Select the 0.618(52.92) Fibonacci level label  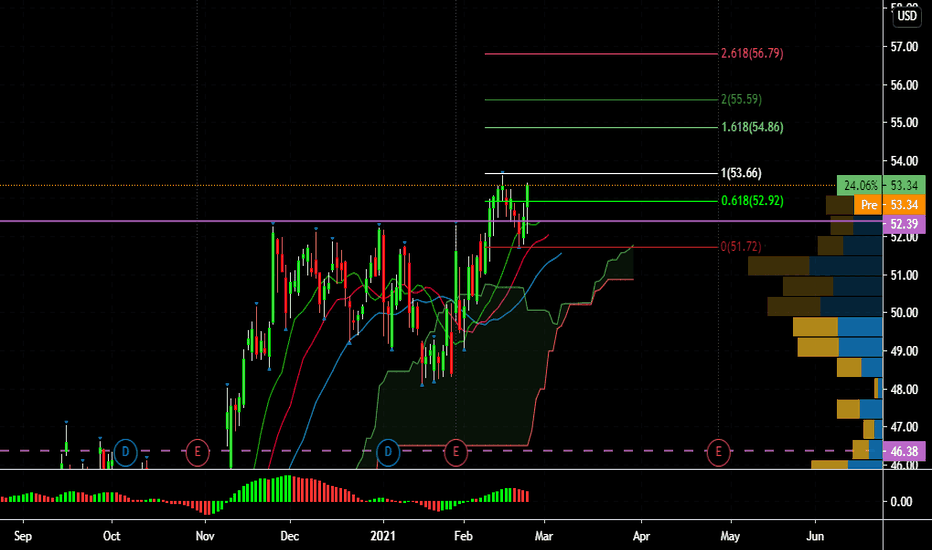tap(752, 201)
